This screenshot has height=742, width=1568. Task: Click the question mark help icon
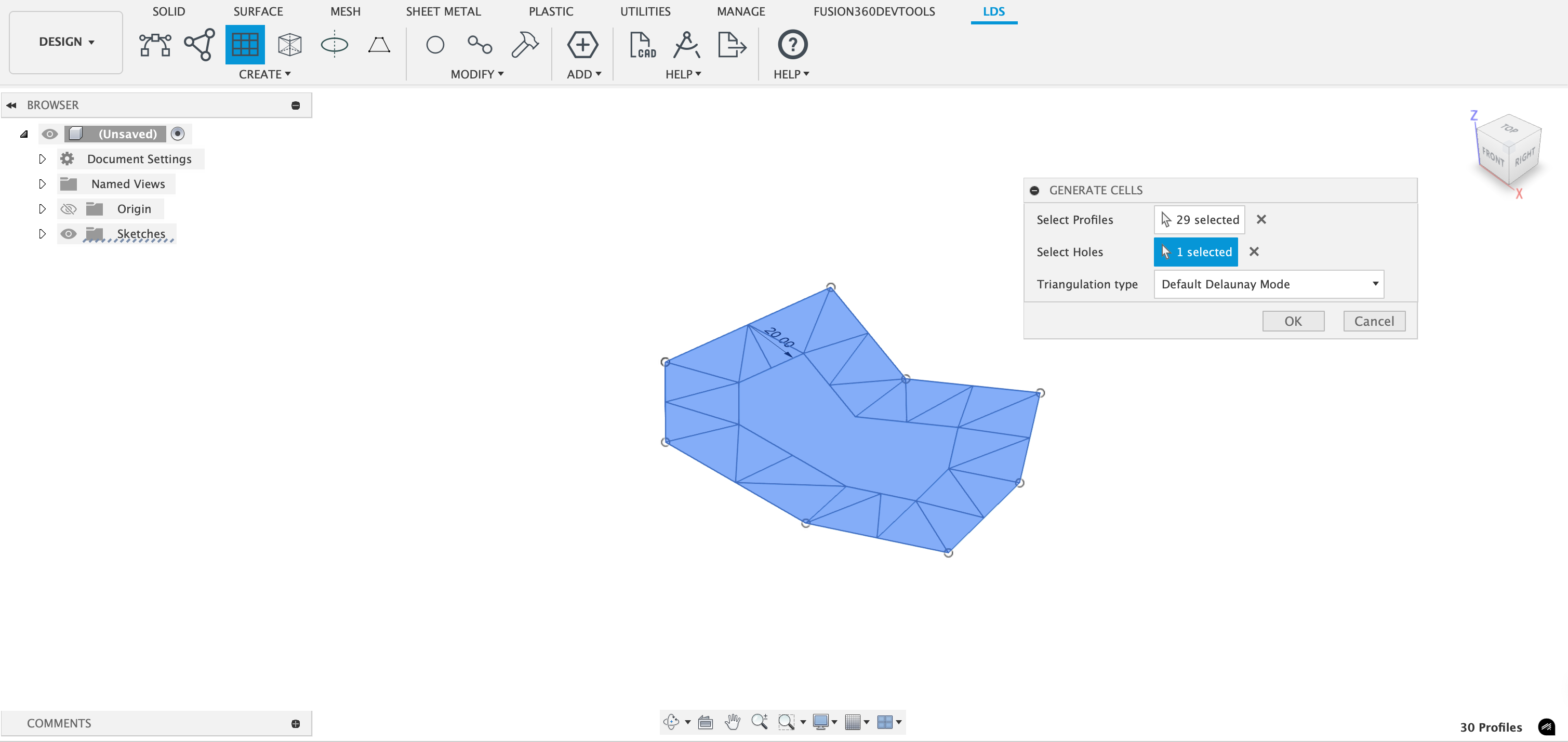point(792,45)
